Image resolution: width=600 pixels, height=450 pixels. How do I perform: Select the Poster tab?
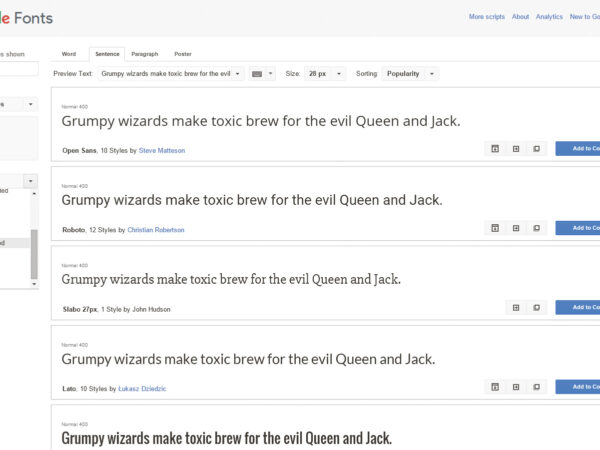click(182, 54)
